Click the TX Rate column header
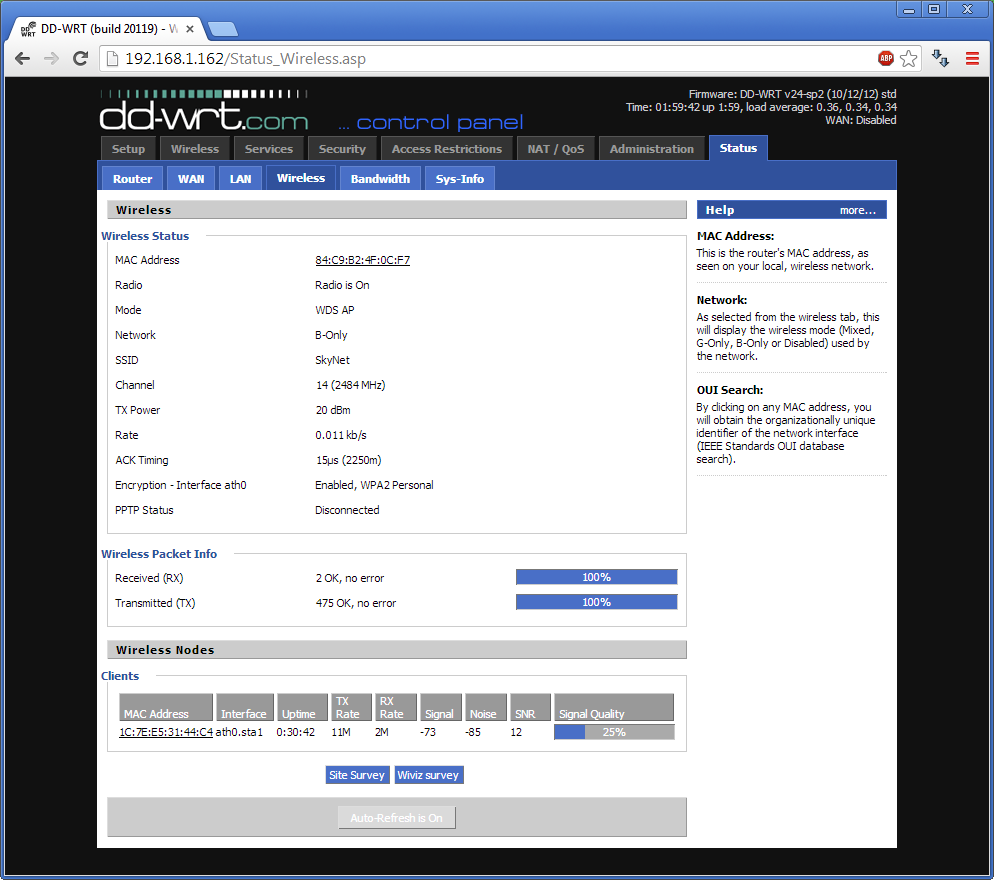The width and height of the screenshot is (994, 880). click(x=351, y=707)
